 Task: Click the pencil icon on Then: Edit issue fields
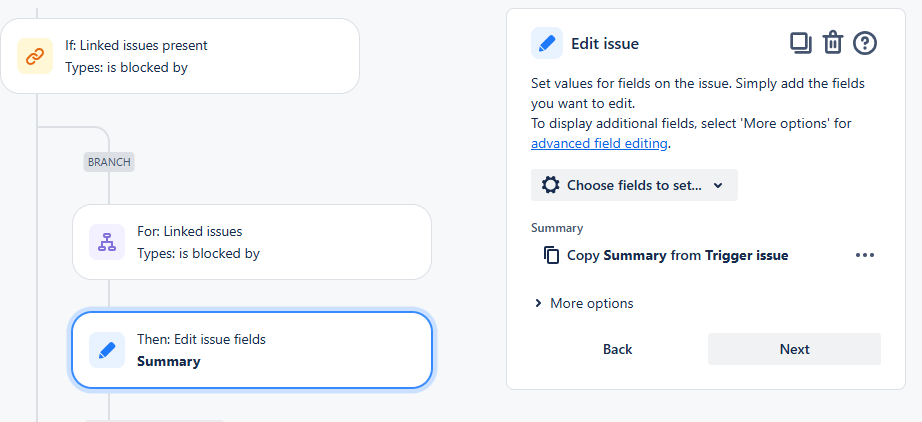point(107,350)
